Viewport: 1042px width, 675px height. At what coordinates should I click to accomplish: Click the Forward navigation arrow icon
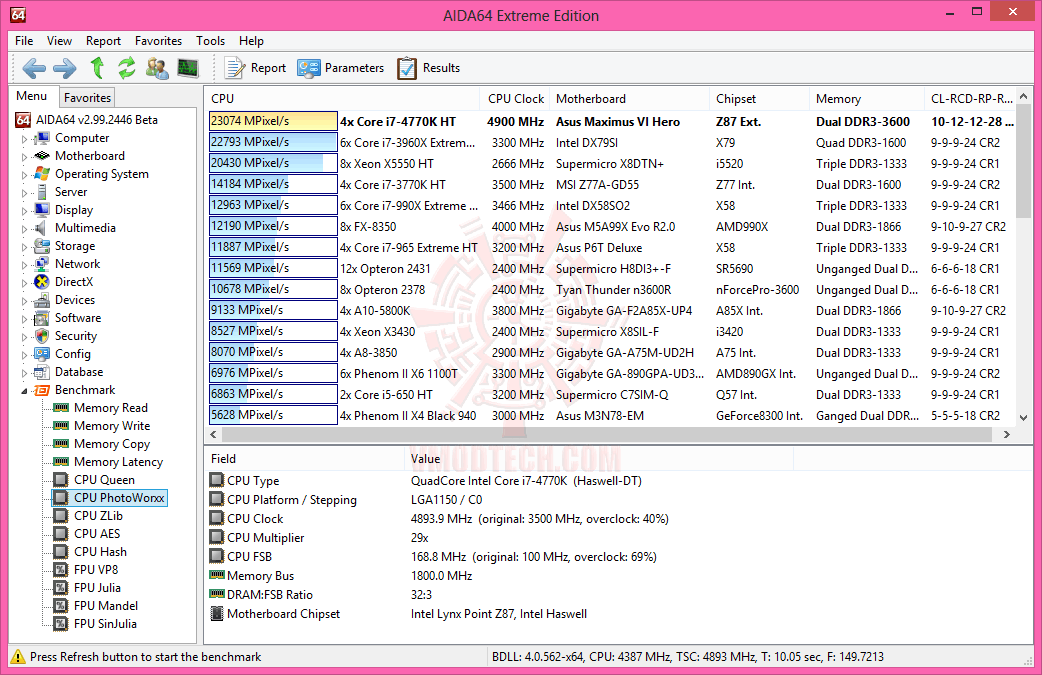(64, 68)
